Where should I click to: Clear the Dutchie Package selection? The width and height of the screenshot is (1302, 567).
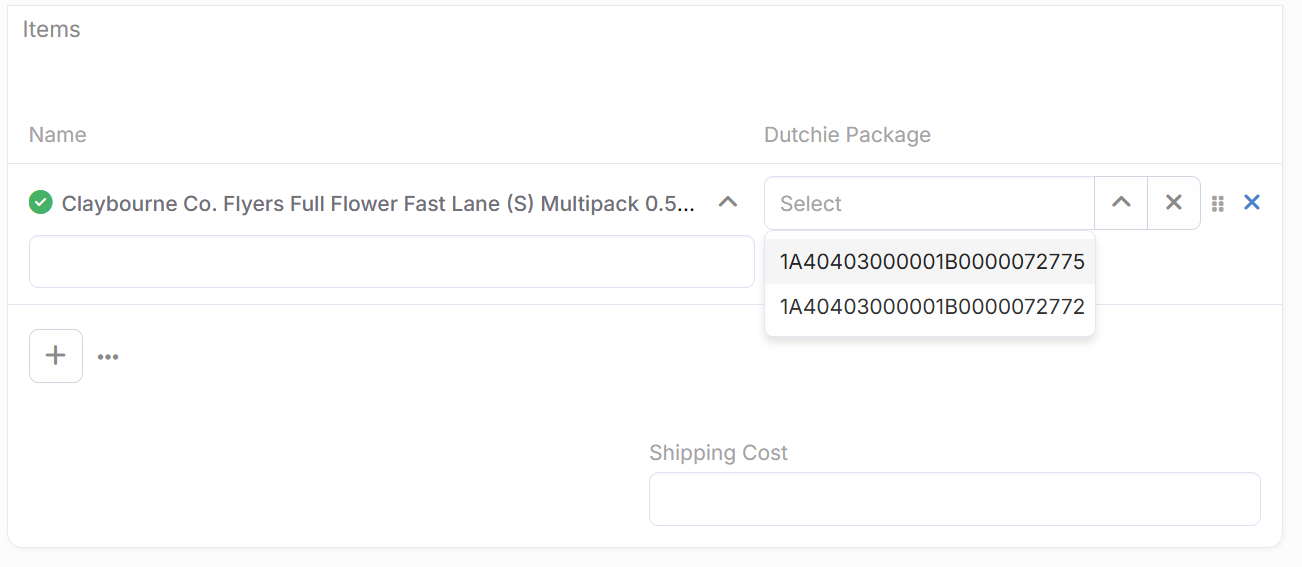pos(1173,203)
